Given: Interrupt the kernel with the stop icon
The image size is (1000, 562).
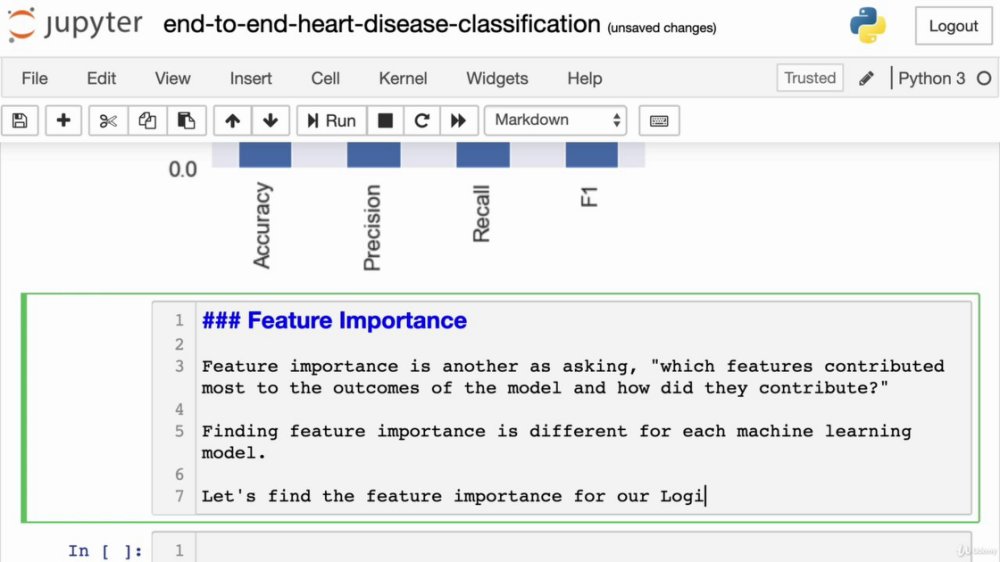Looking at the screenshot, I should (x=385, y=121).
